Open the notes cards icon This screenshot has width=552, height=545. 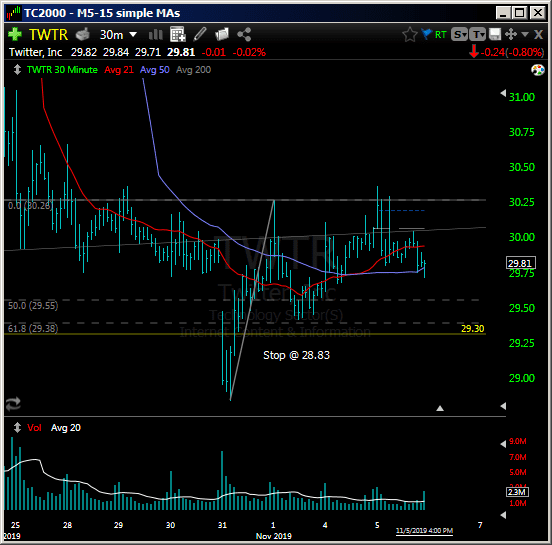(222, 34)
